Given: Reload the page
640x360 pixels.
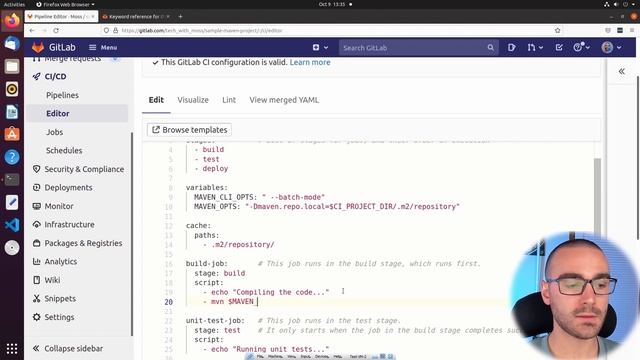Looking at the screenshot, I should [56, 31].
